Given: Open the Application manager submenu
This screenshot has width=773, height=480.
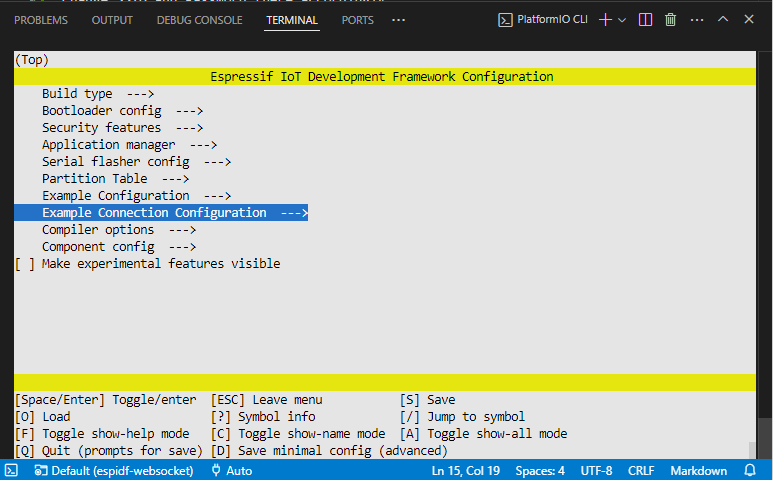Looking at the screenshot, I should (x=129, y=144).
